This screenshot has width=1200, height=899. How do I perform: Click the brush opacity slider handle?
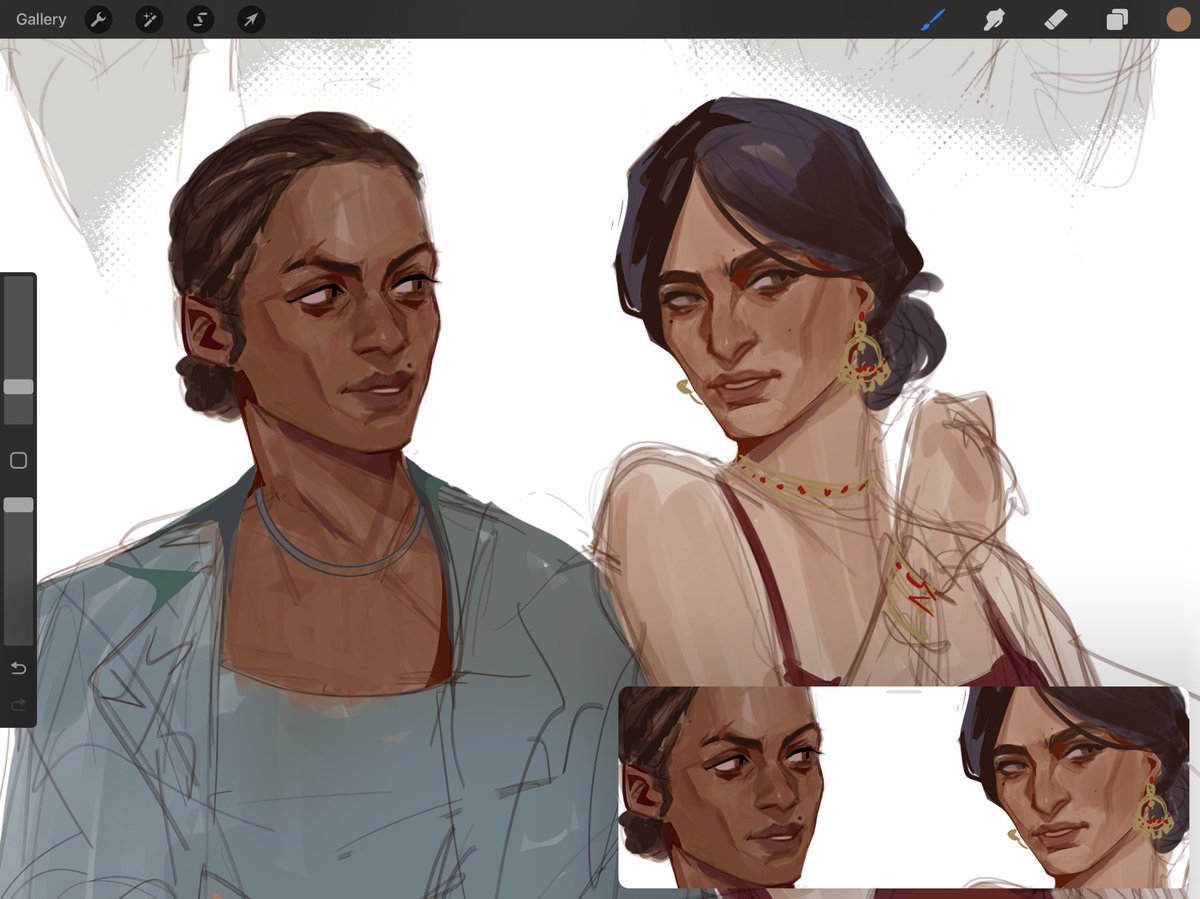point(19,506)
